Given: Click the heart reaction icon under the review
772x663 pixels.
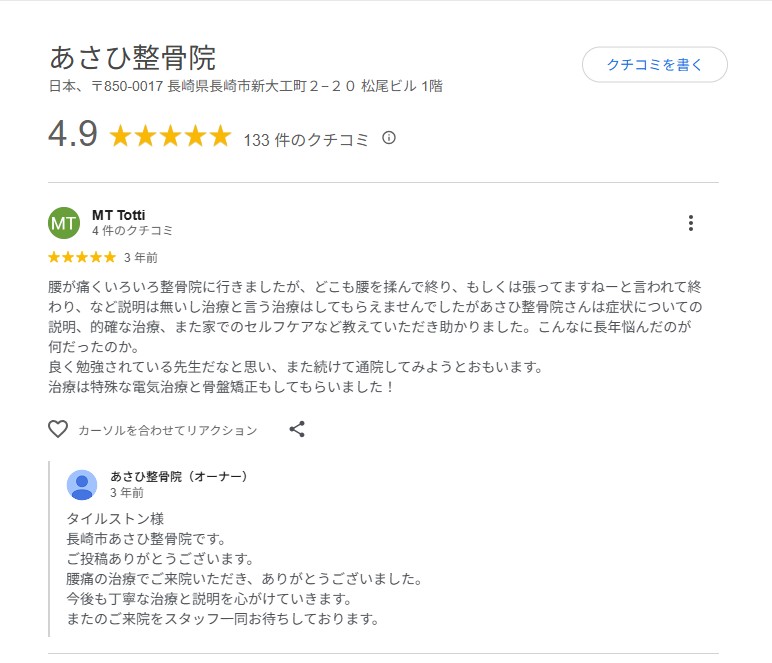Looking at the screenshot, I should (x=58, y=429).
